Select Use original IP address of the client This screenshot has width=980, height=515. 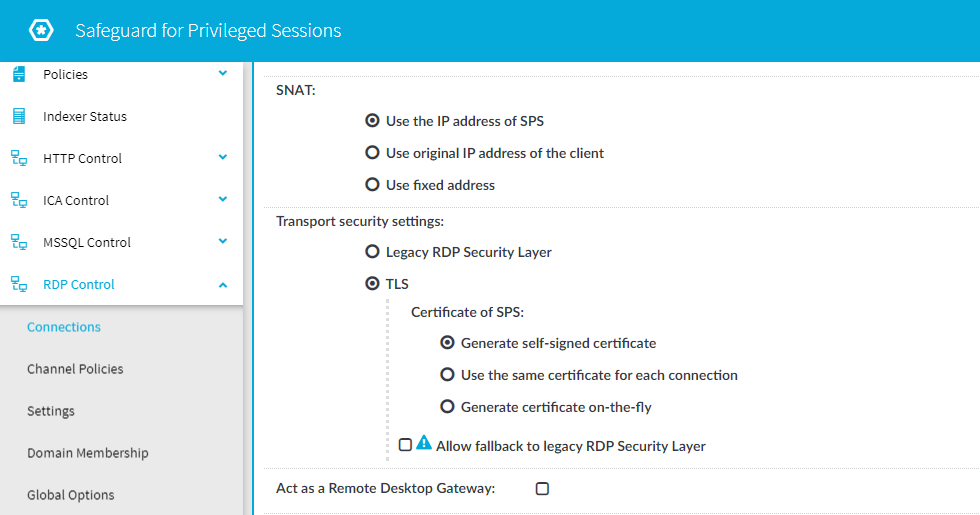[x=372, y=152]
